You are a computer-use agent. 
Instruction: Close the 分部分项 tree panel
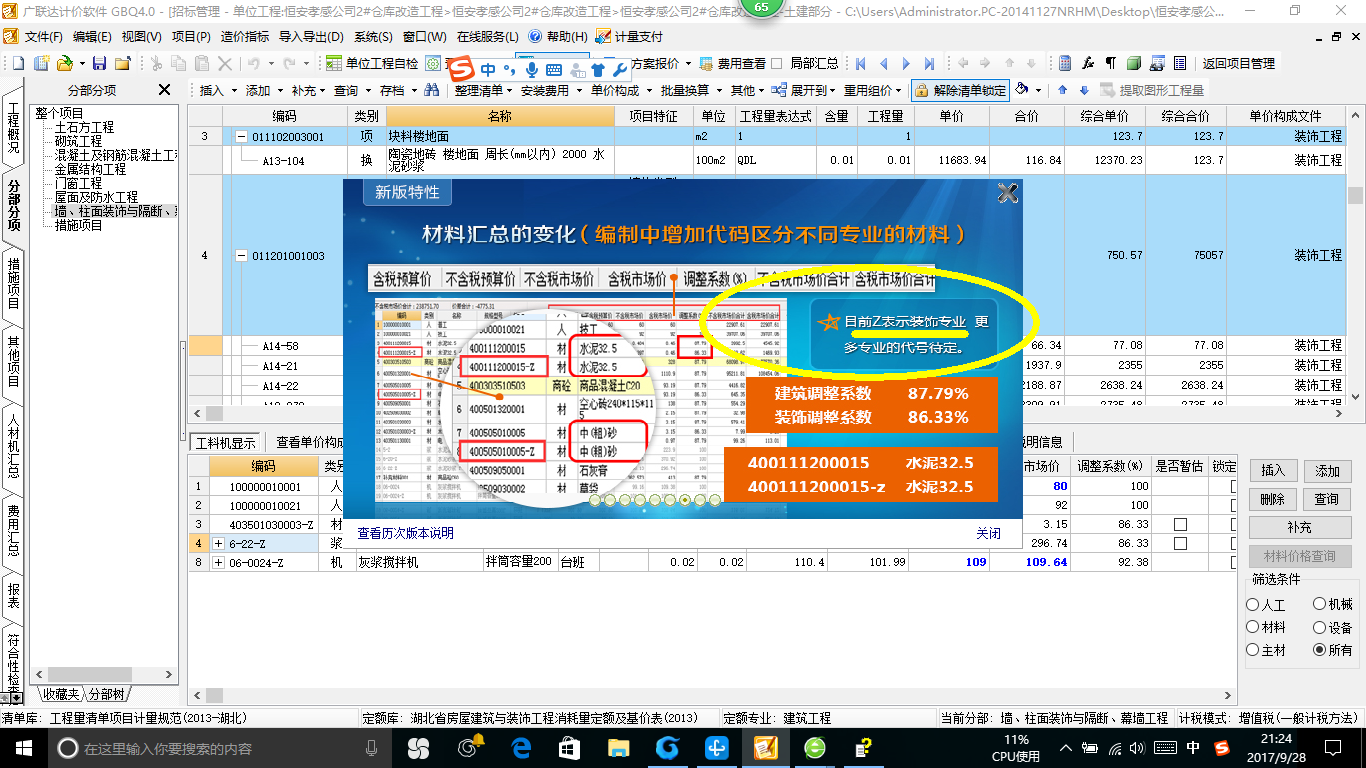point(164,90)
